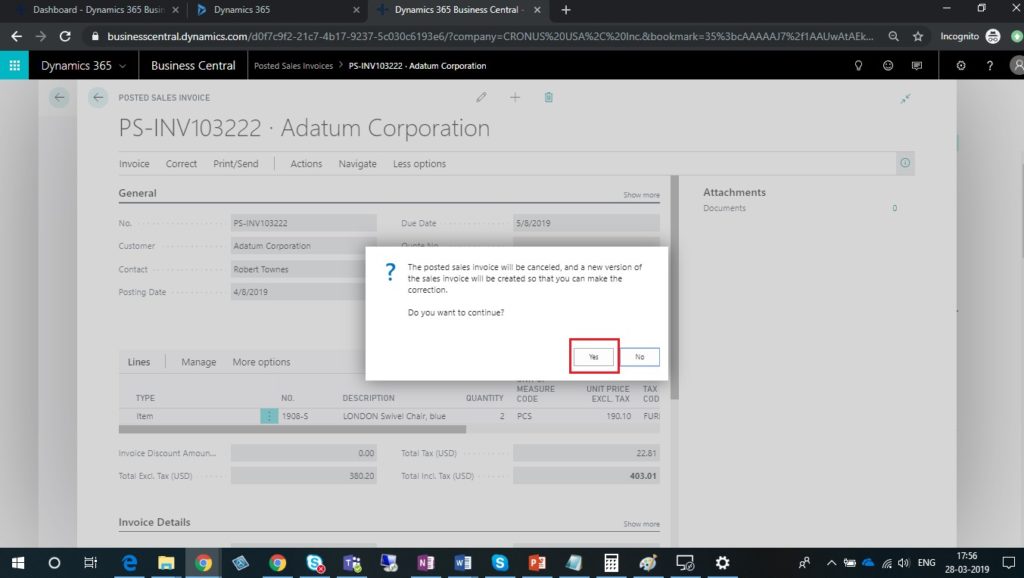Screen dimensions: 1024x578
Task: Click the collapse page arrows icon
Action: pyautogui.click(x=905, y=99)
